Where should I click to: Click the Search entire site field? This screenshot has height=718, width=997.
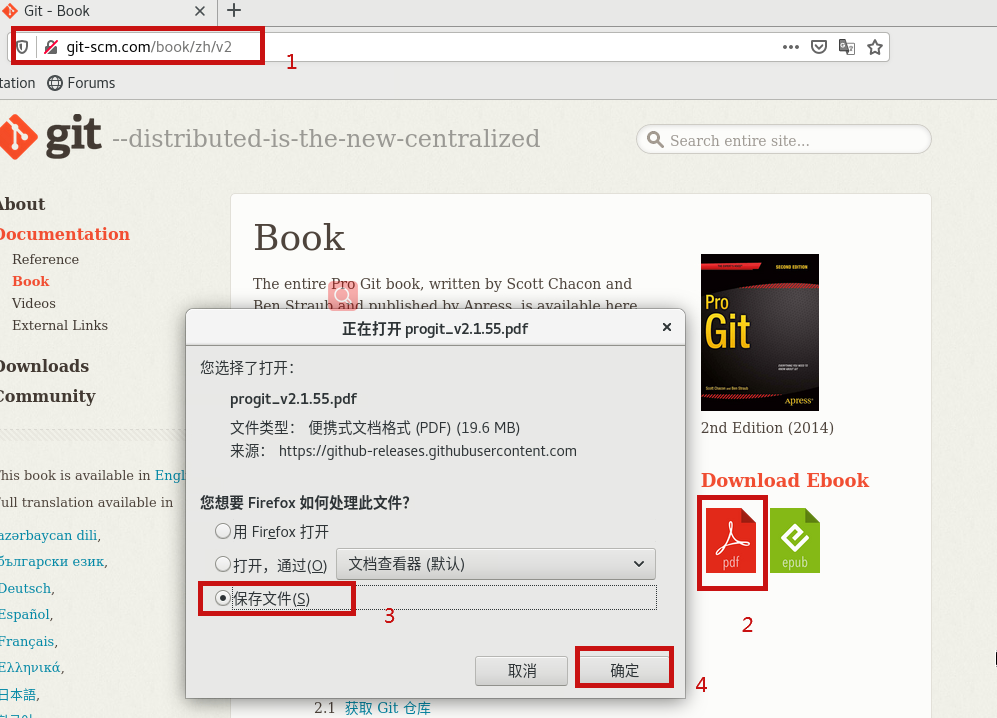(x=783, y=139)
